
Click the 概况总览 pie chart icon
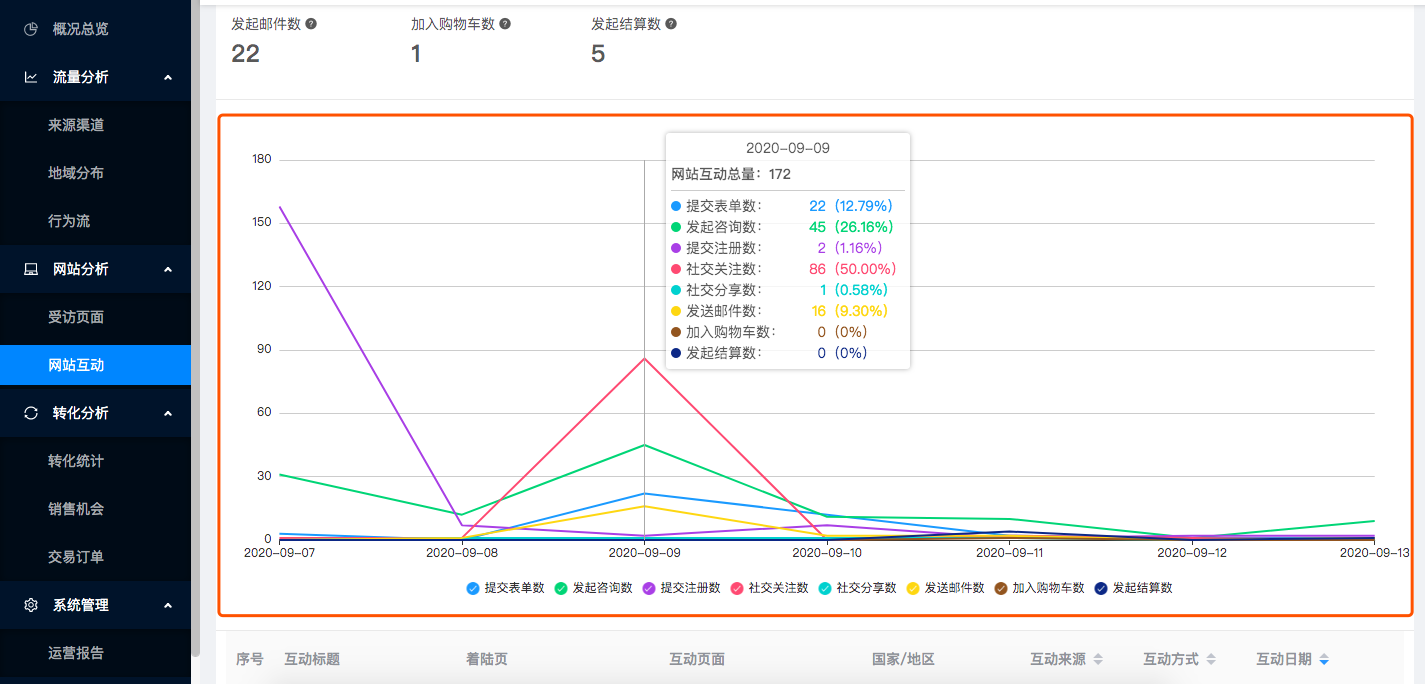(x=31, y=29)
